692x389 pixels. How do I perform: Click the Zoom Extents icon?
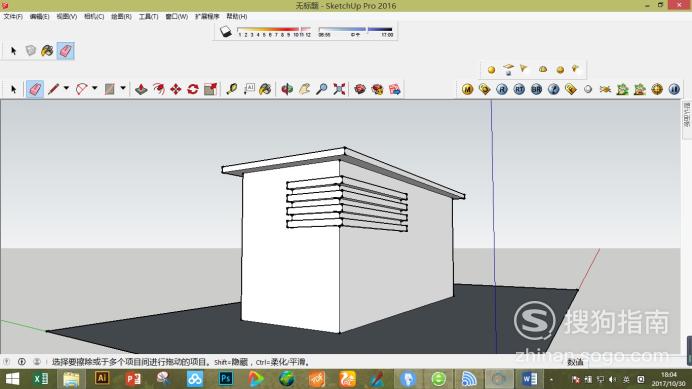click(x=339, y=89)
